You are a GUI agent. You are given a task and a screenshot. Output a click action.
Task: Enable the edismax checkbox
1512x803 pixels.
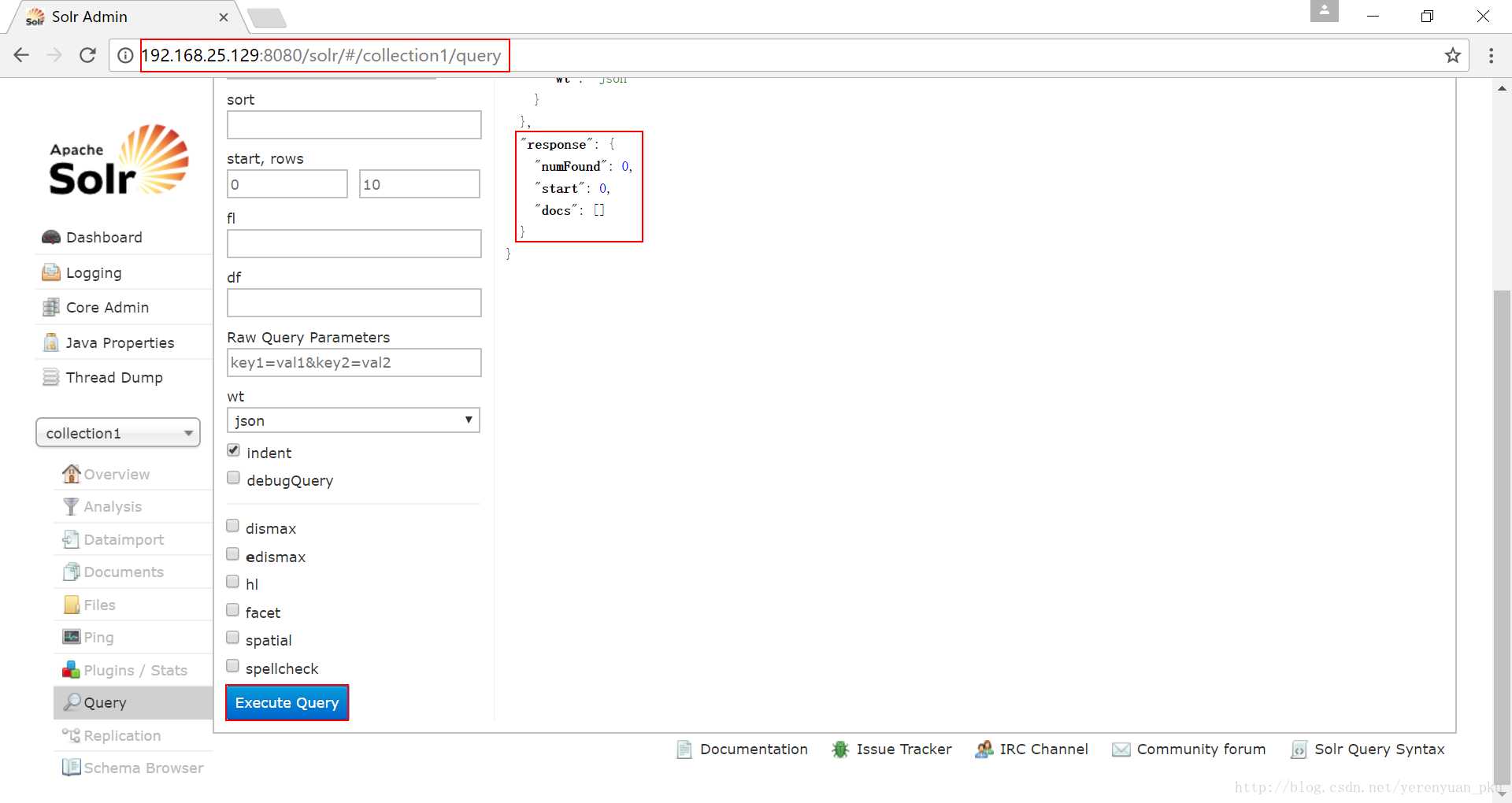pyautogui.click(x=232, y=554)
